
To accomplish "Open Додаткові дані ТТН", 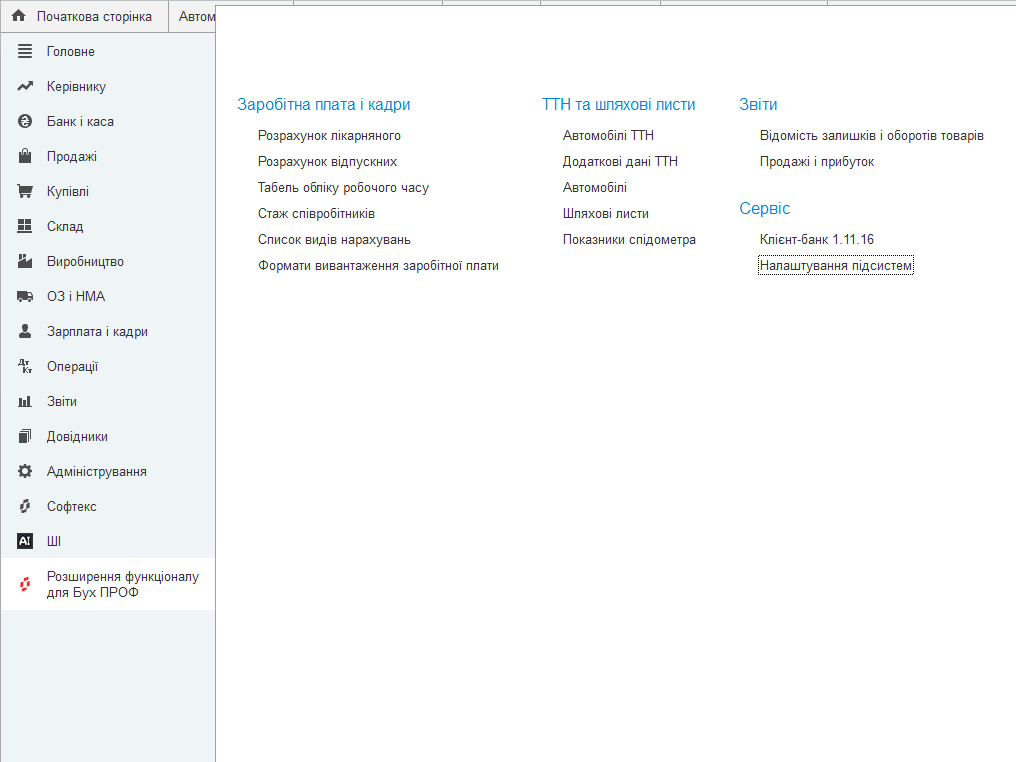I will tap(620, 161).
